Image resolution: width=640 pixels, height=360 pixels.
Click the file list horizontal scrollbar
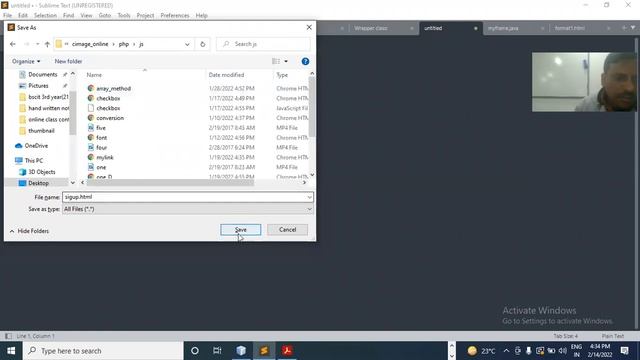coord(170,182)
